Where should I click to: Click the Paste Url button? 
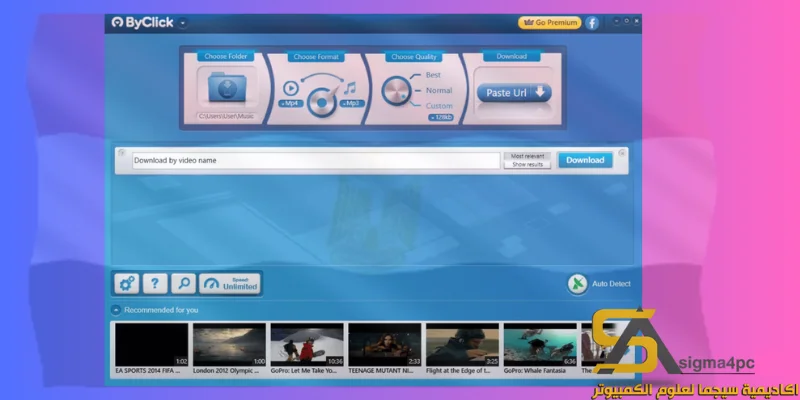514,93
